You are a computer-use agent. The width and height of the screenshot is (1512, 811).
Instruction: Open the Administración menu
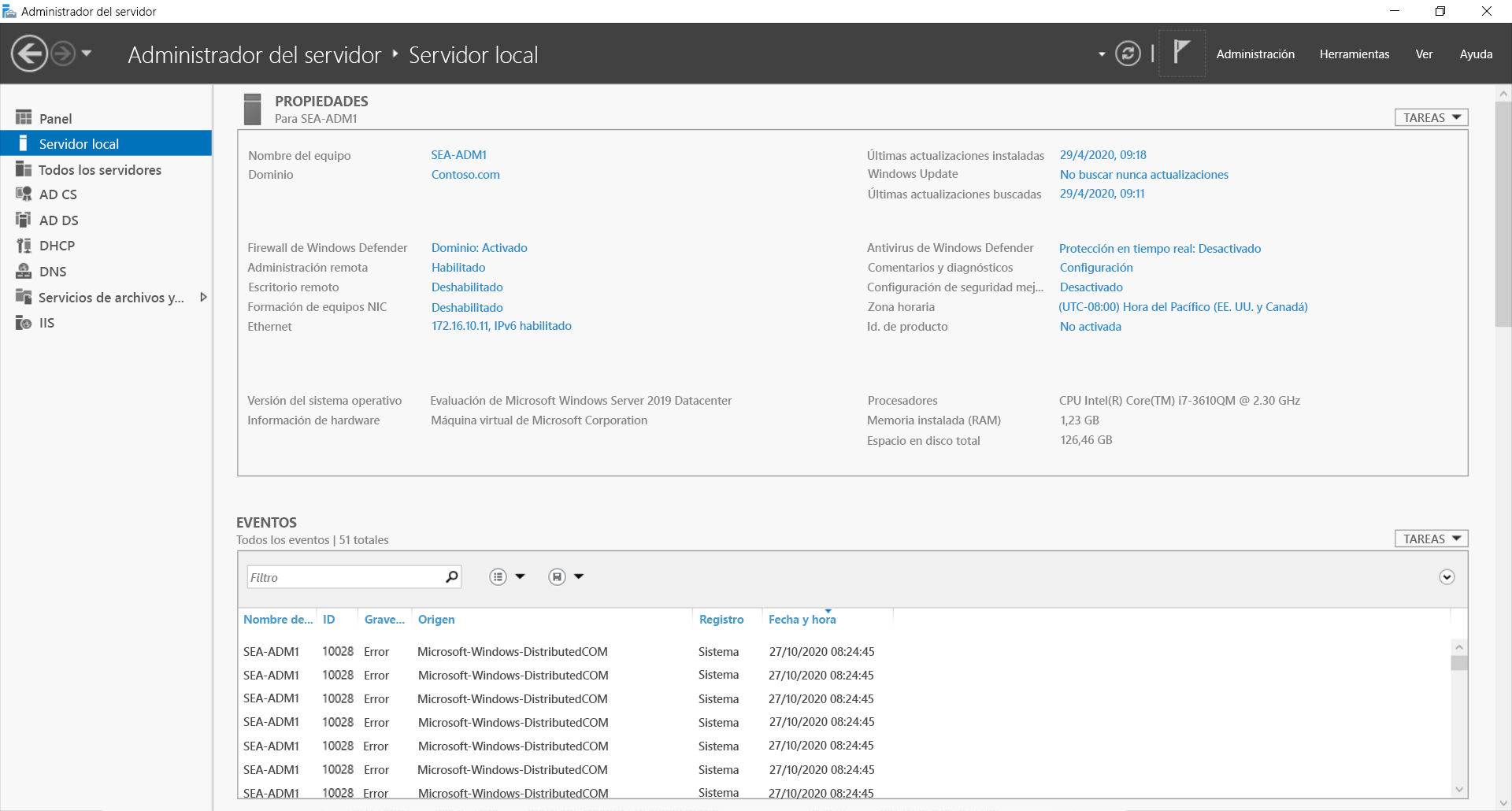tap(1255, 54)
